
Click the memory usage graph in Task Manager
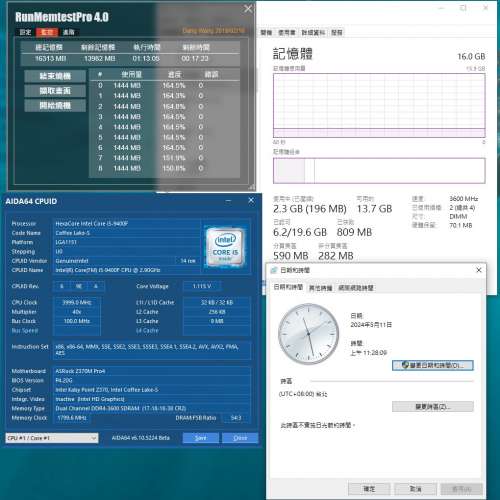379,105
